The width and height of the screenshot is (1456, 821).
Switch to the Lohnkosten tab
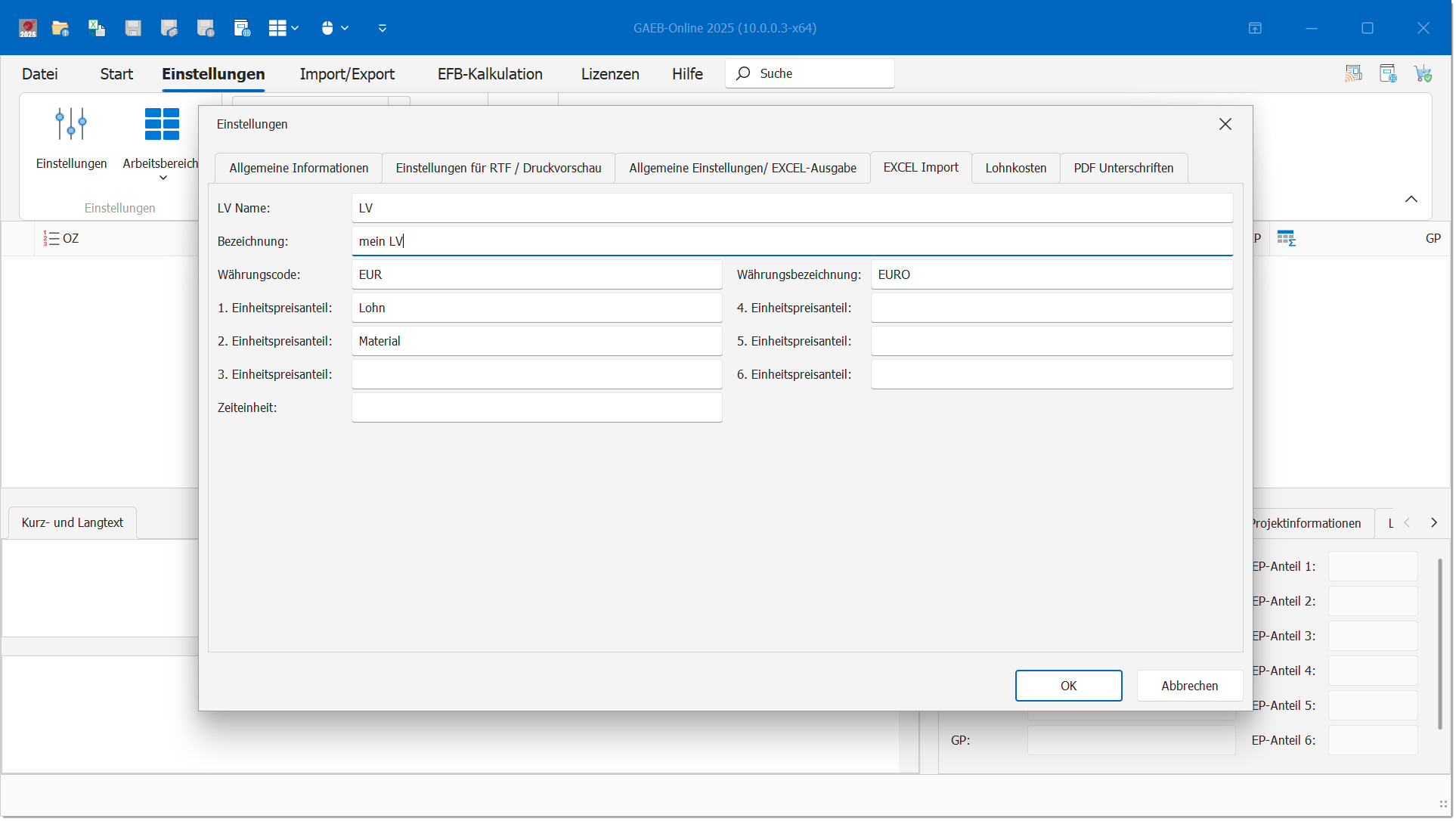[x=1015, y=168]
